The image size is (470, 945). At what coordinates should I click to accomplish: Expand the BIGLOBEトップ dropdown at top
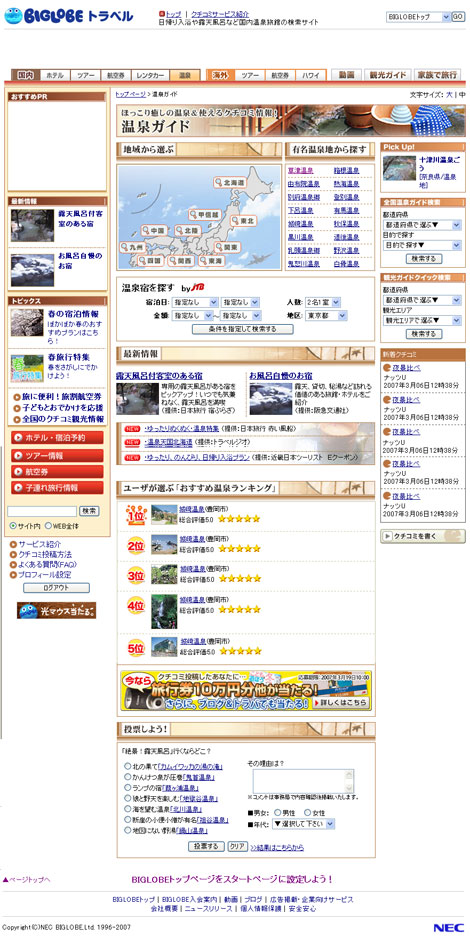(418, 17)
